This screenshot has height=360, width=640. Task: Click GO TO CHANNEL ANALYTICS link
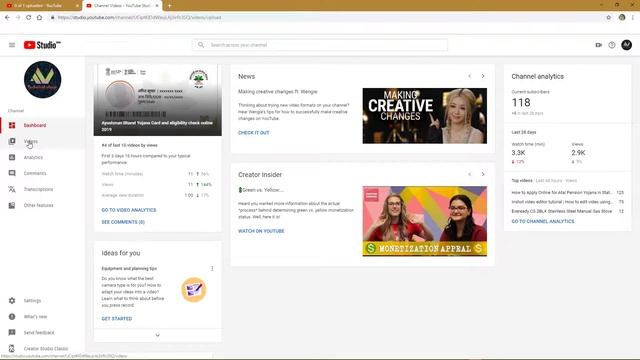coord(543,221)
